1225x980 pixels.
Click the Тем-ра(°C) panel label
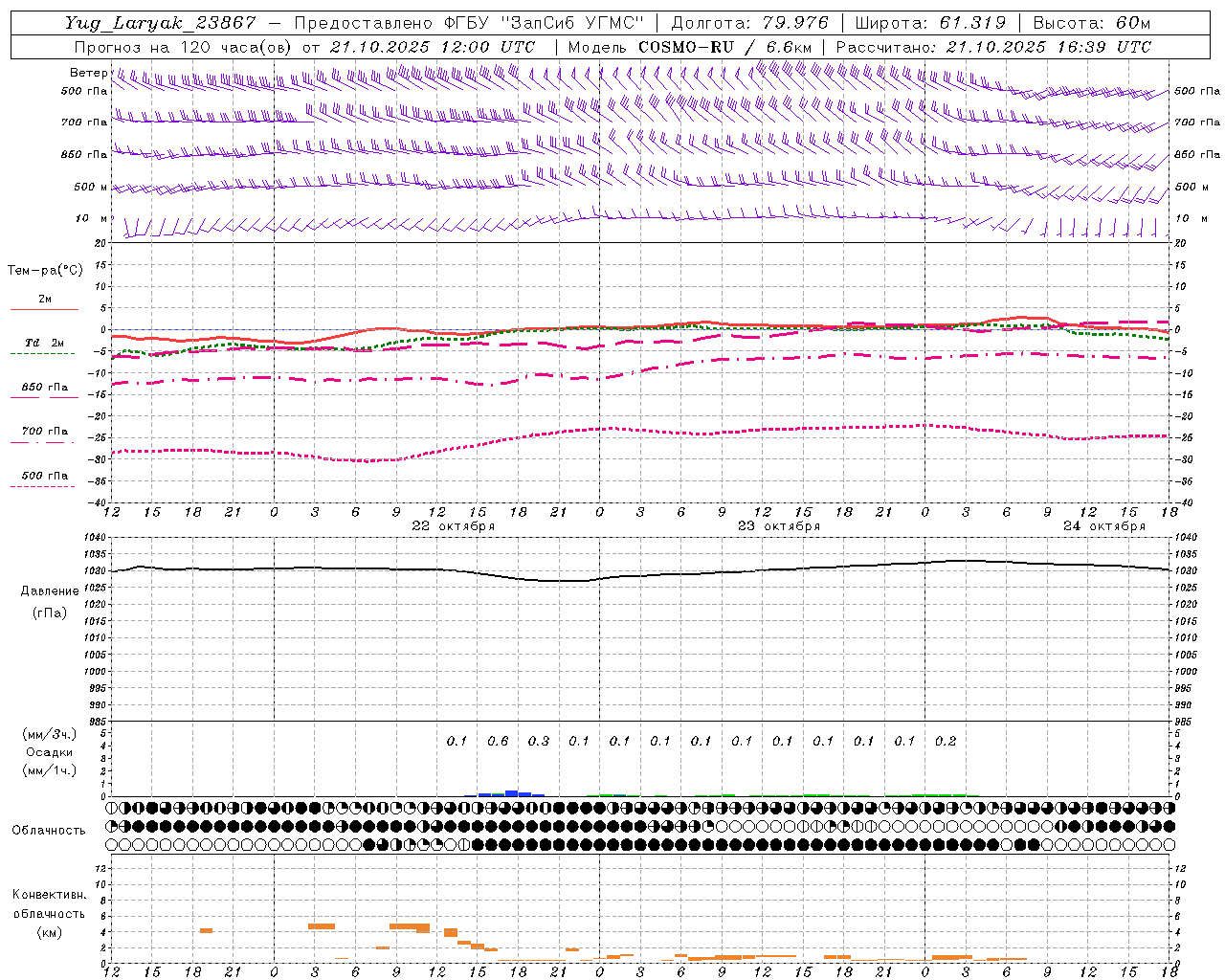45,271
